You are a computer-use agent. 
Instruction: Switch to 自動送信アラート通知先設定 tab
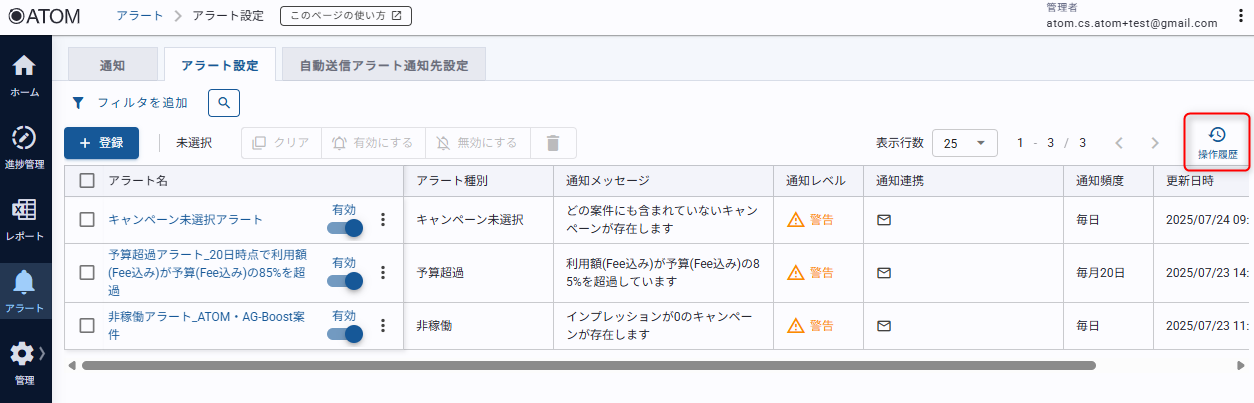(384, 65)
